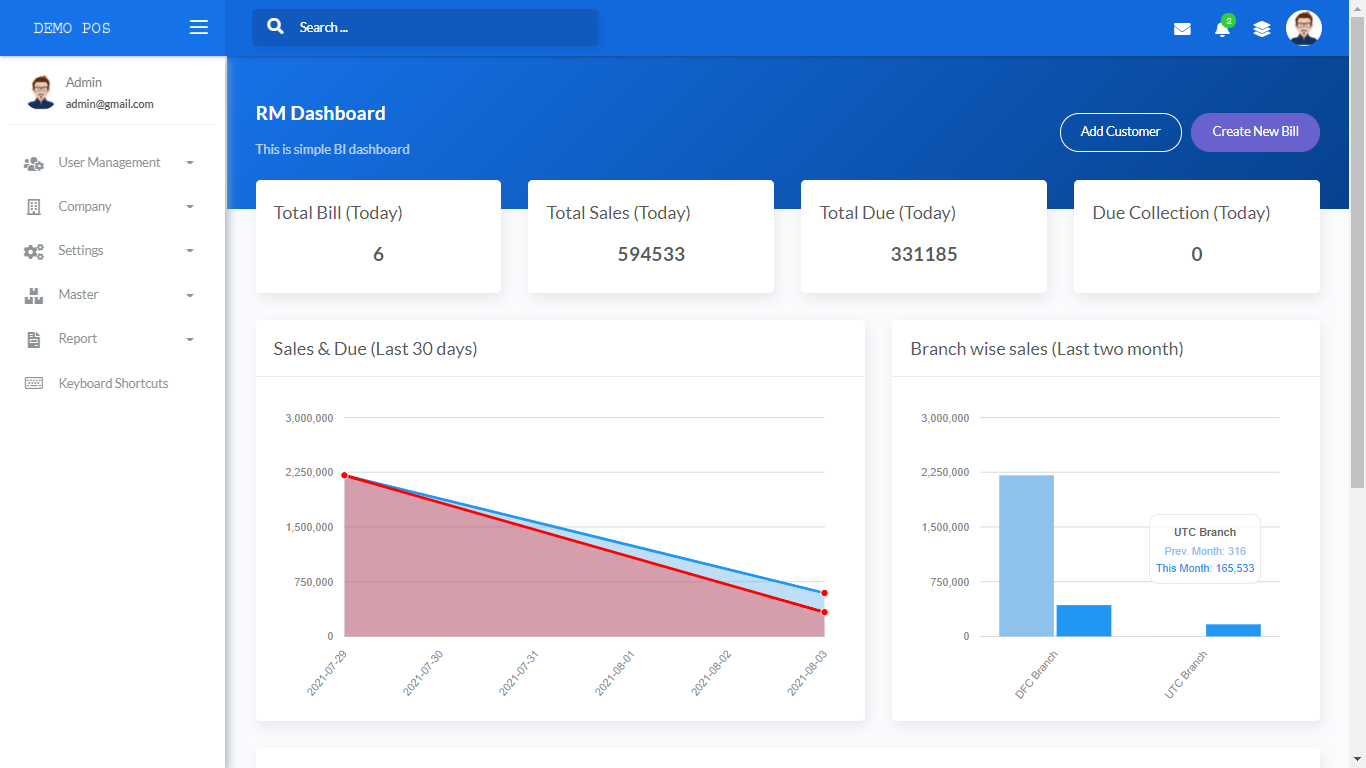Open the notifications bell icon
1366x768 pixels.
[1222, 28]
